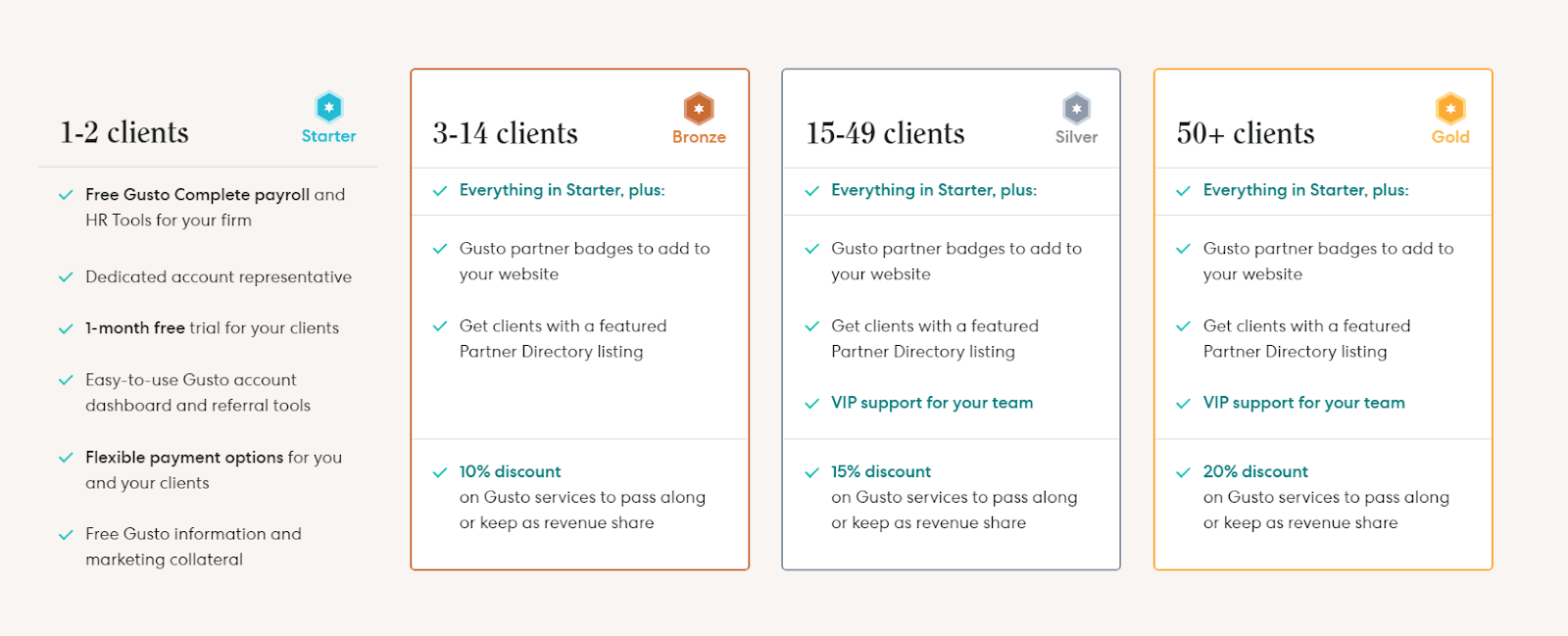This screenshot has height=636, width=1568.
Task: Click the orange Bronze tier badge icon
Action: point(699,108)
